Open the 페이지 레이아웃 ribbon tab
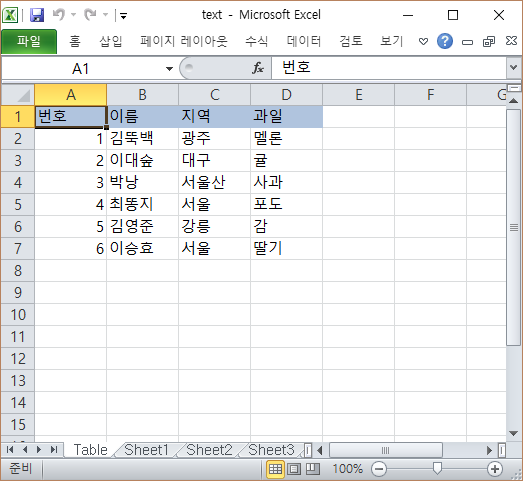This screenshot has width=523, height=481. [x=183, y=41]
